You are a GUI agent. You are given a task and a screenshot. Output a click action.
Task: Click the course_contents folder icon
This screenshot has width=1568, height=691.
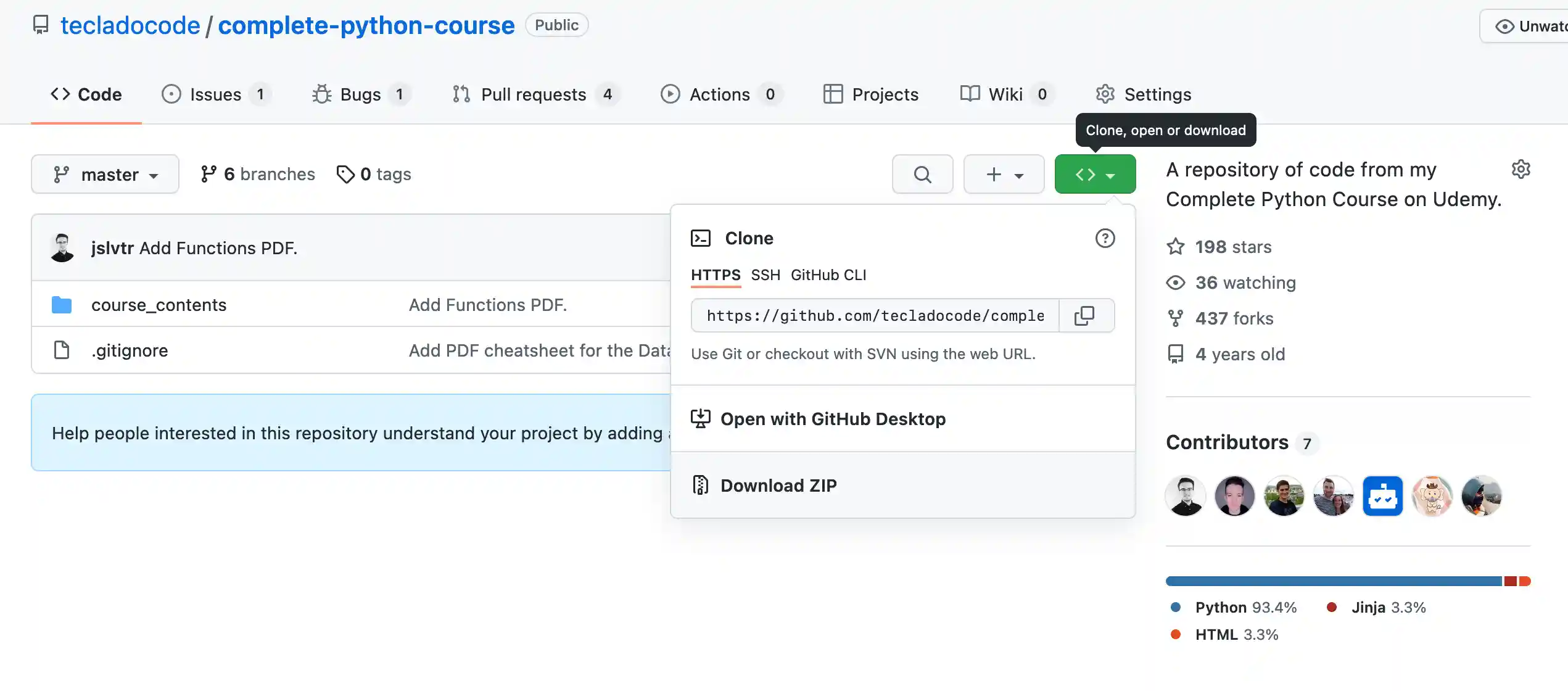(61, 304)
